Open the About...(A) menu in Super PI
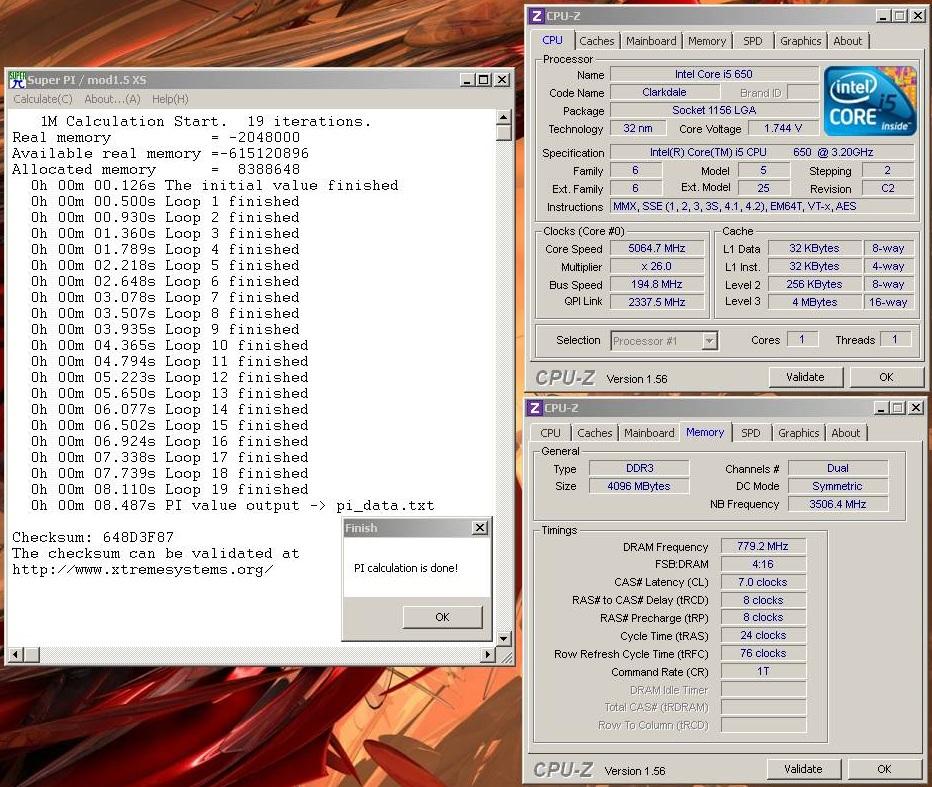Viewport: 932px width, 787px height. [x=112, y=99]
